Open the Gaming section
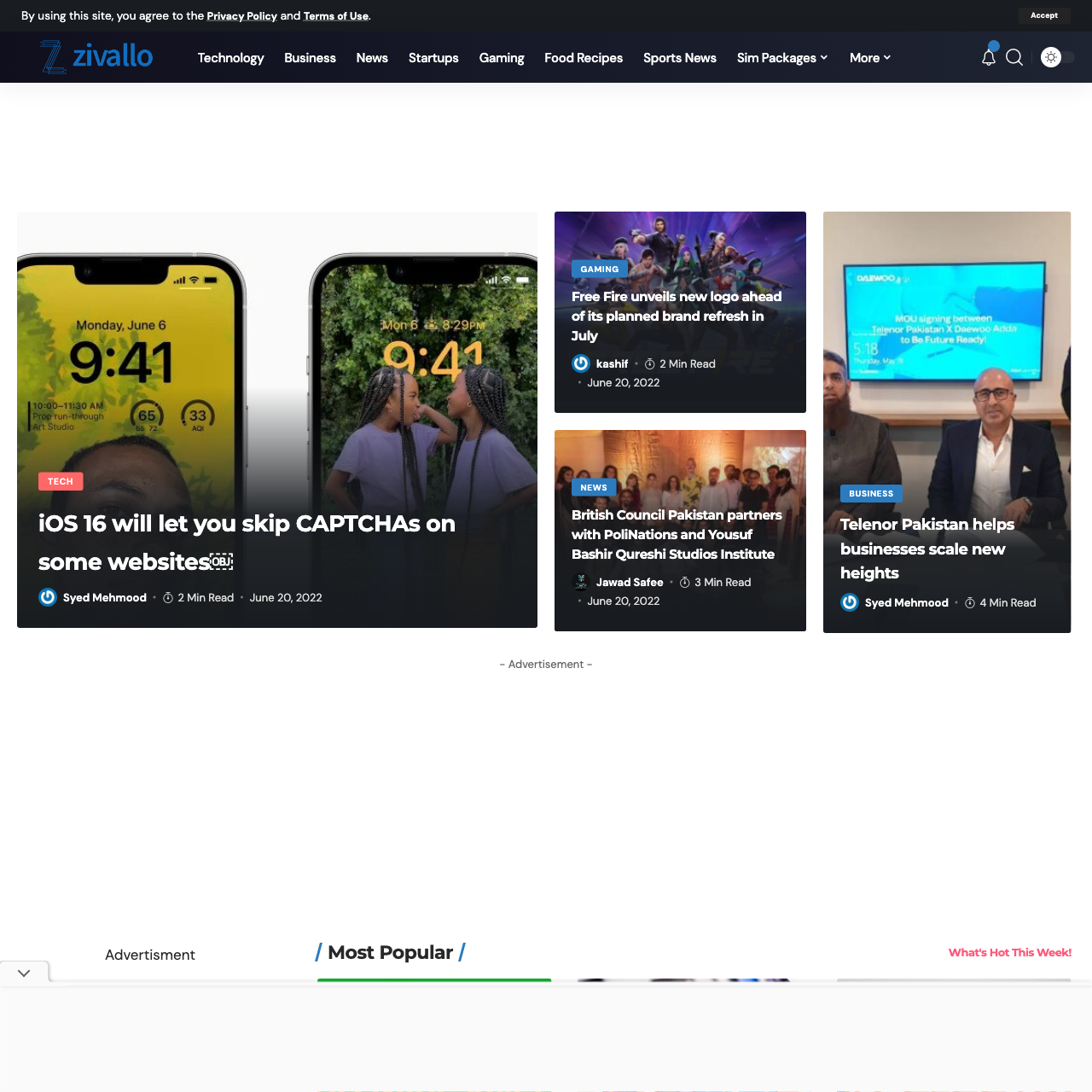 tap(502, 57)
